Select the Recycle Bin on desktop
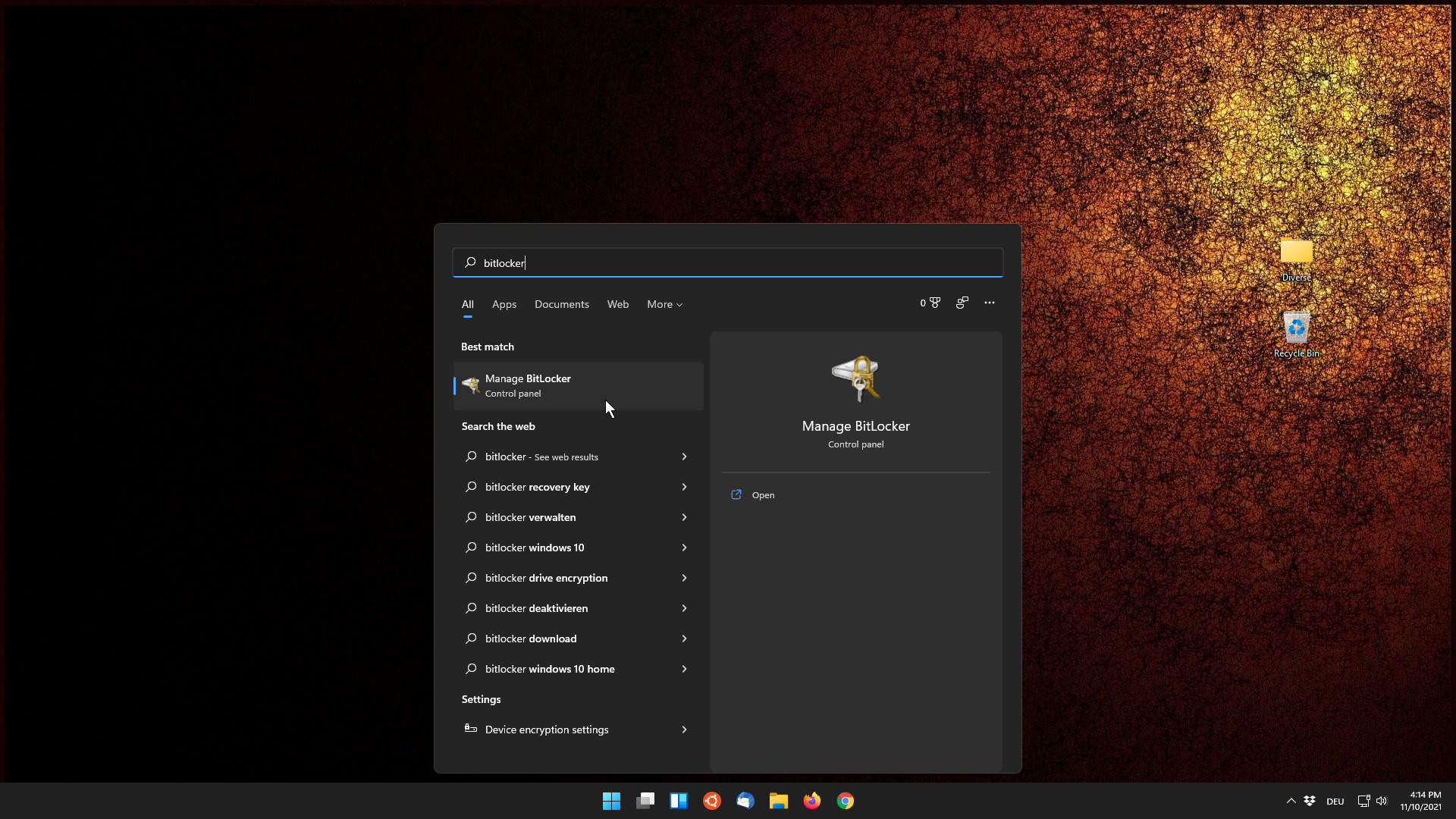Viewport: 1456px width, 819px height. (x=1297, y=334)
